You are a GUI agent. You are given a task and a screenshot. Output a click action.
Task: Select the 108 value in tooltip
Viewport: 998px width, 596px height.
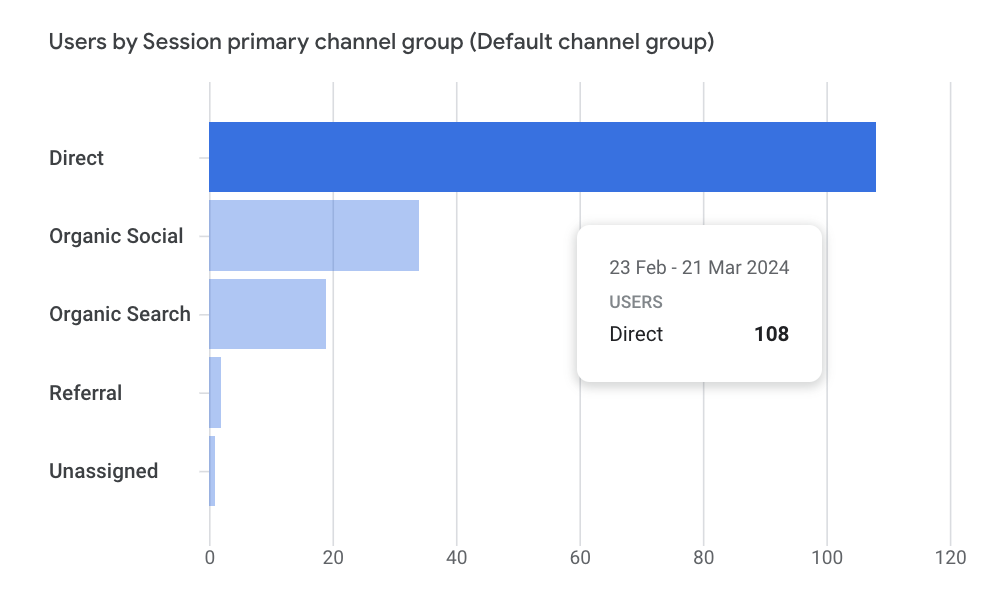[771, 334]
